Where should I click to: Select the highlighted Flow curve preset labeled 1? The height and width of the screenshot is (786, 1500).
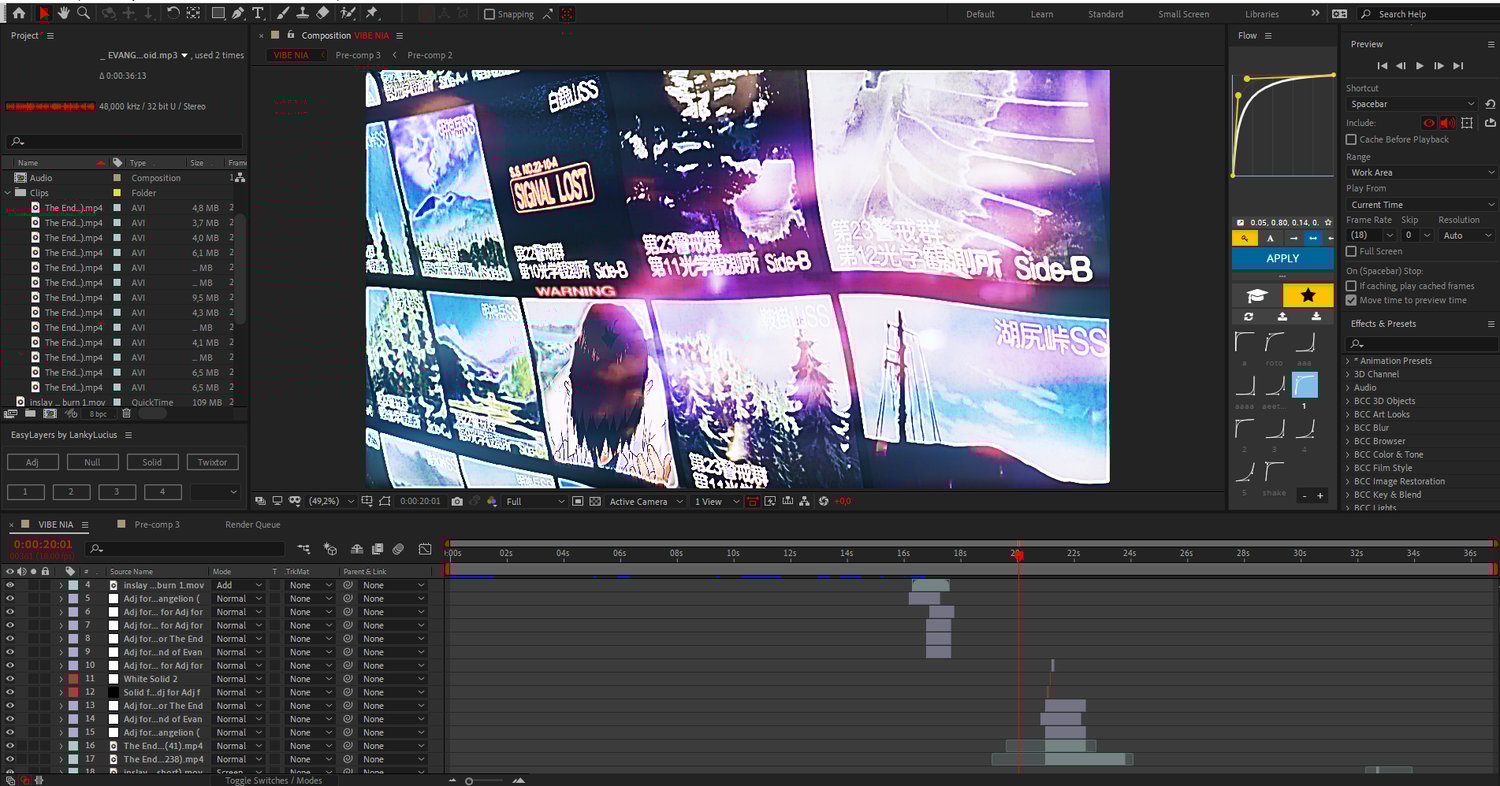1305,385
